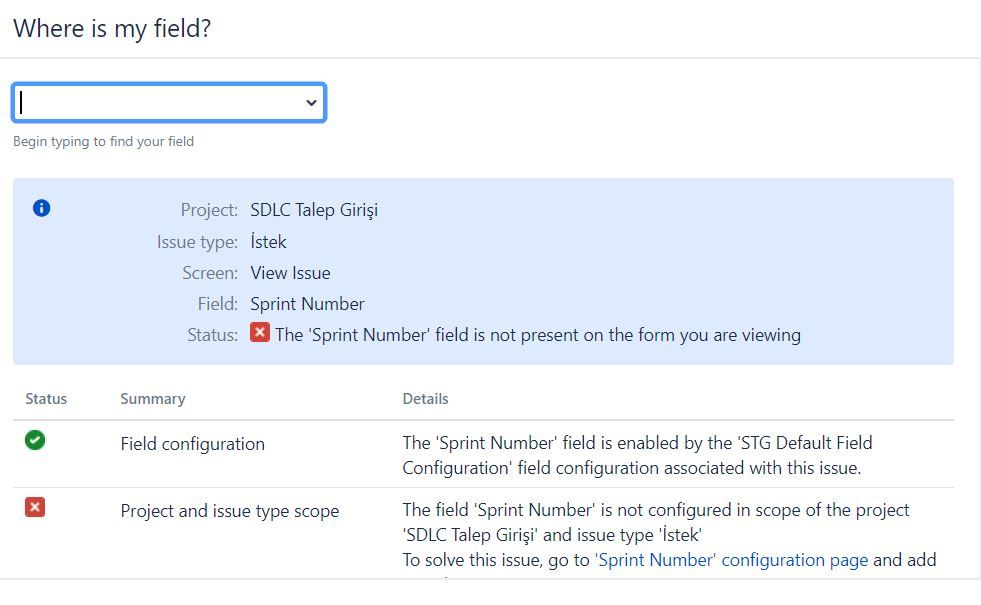Viewport: 981px width, 605px height.
Task: Click the Status column header
Action: point(46,399)
